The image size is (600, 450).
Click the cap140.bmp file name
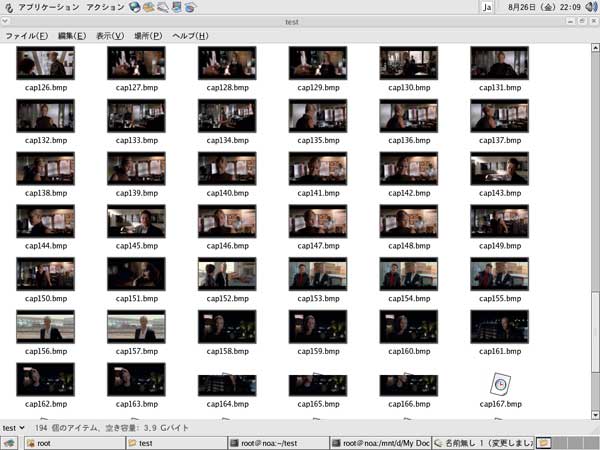click(x=228, y=193)
